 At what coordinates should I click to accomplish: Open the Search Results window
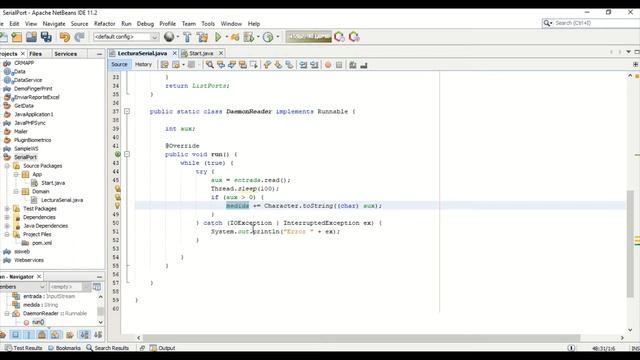(x=107, y=348)
